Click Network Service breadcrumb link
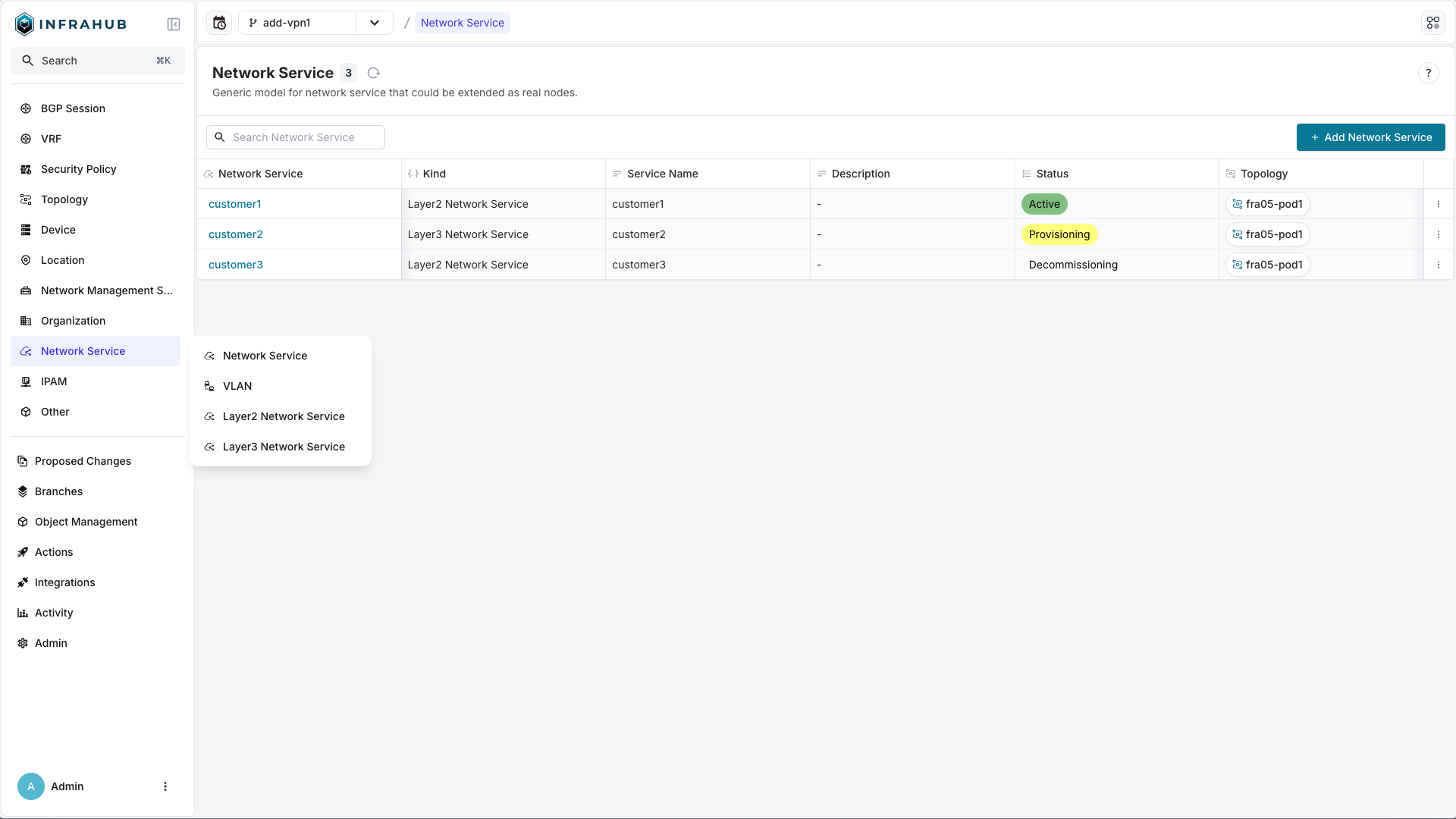This screenshot has height=819, width=1456. pyautogui.click(x=463, y=23)
